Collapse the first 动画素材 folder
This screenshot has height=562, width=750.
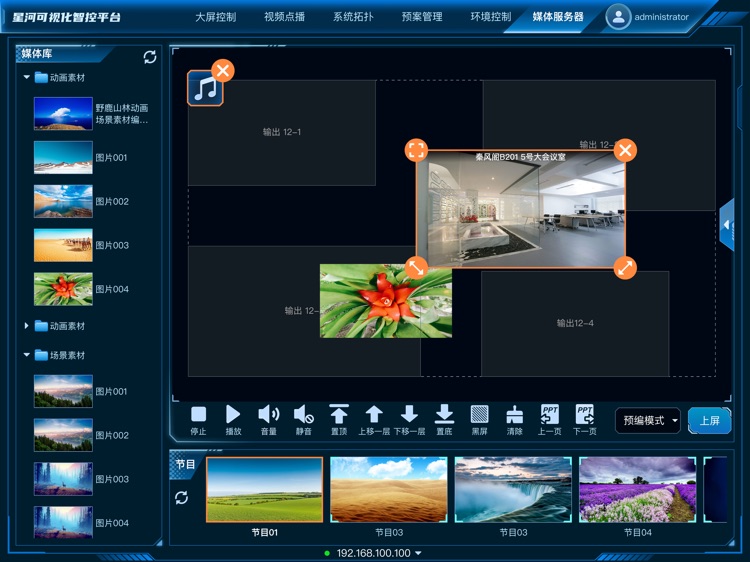(x=26, y=77)
